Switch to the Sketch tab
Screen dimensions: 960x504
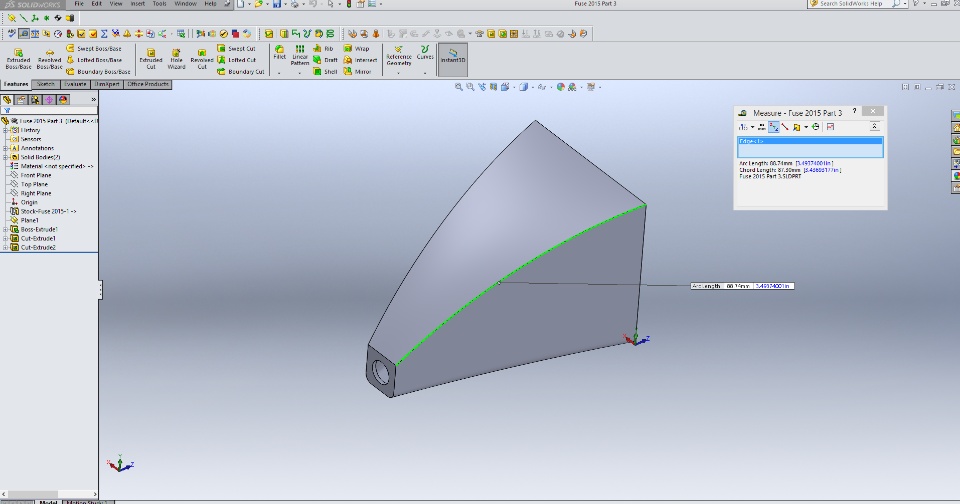tap(46, 85)
